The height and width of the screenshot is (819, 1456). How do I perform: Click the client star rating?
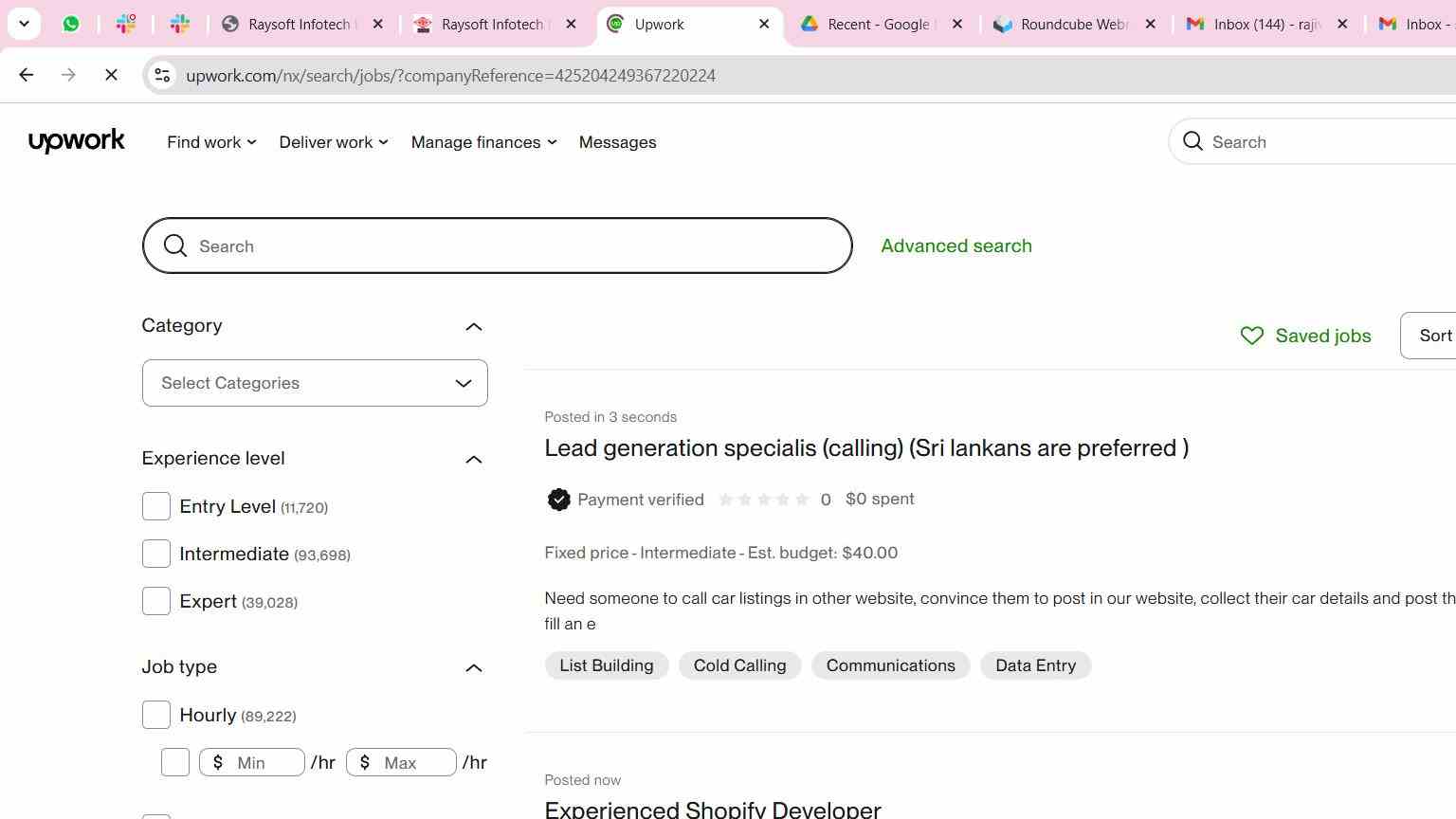(x=764, y=500)
